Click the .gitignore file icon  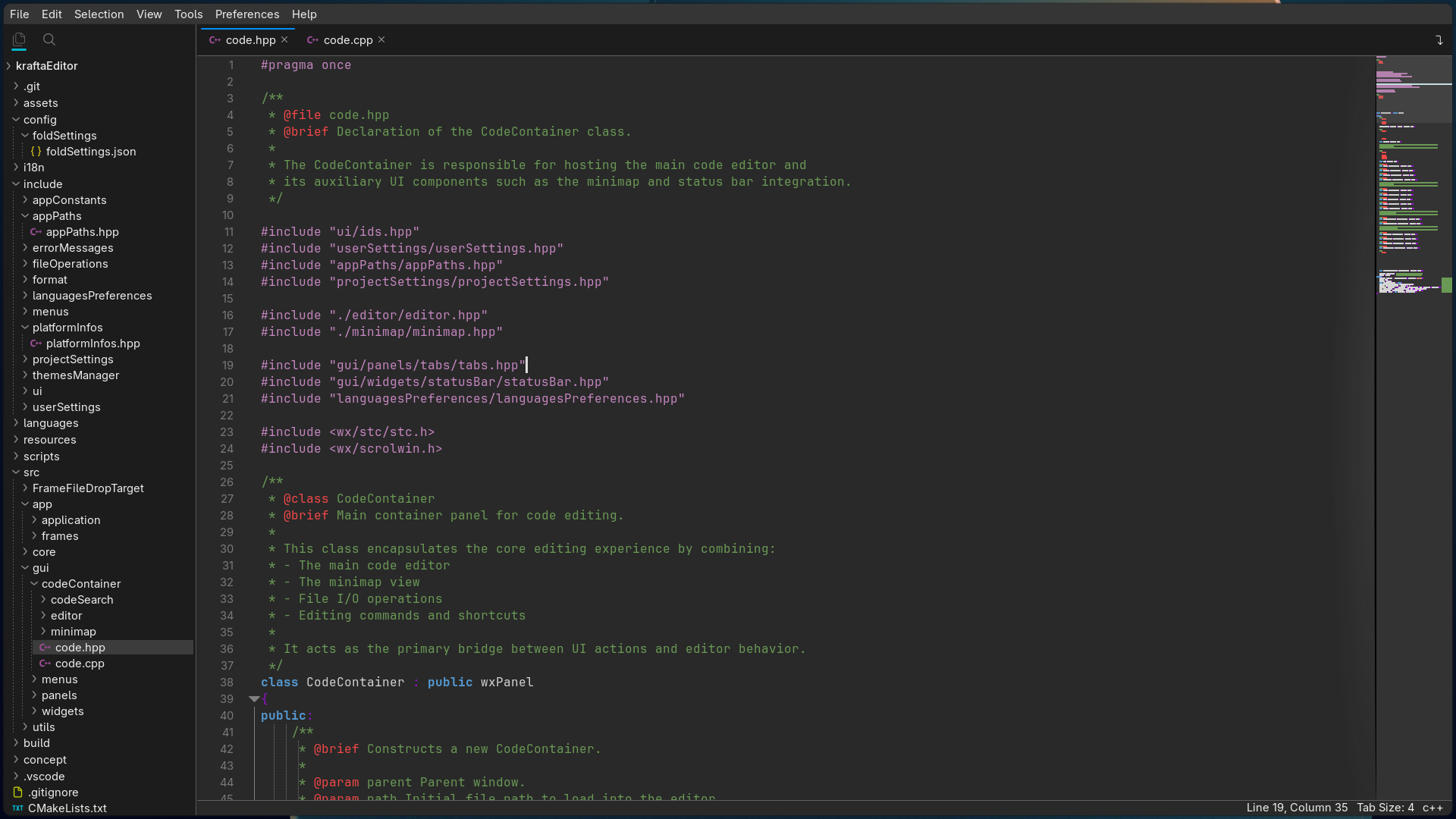(x=17, y=792)
